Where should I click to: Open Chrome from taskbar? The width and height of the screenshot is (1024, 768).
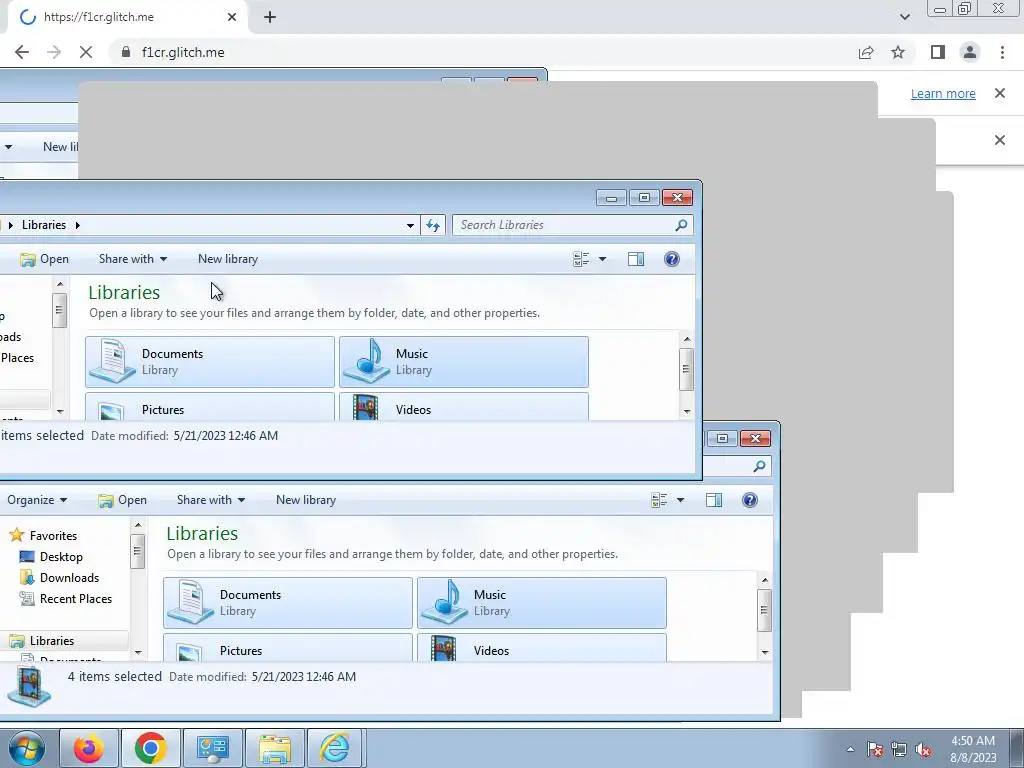coord(150,748)
